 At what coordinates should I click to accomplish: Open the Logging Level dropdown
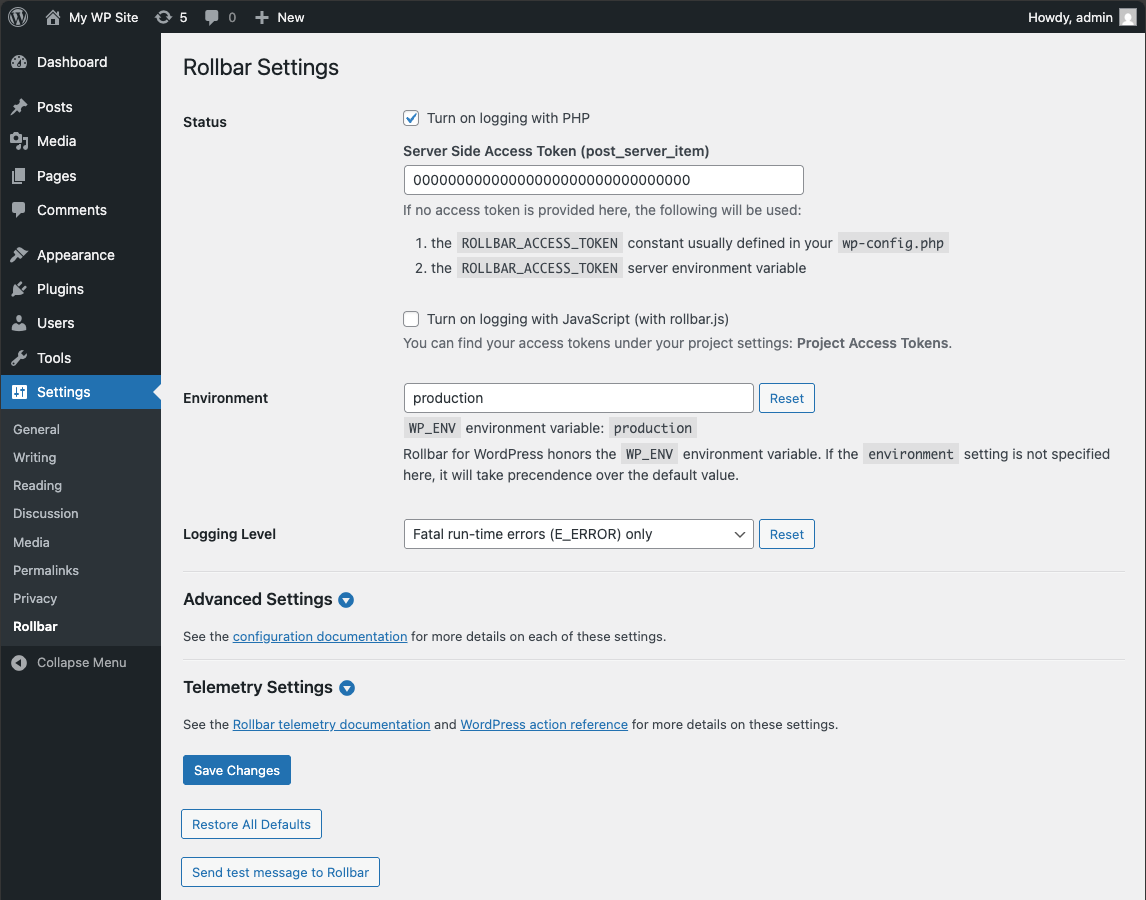578,534
